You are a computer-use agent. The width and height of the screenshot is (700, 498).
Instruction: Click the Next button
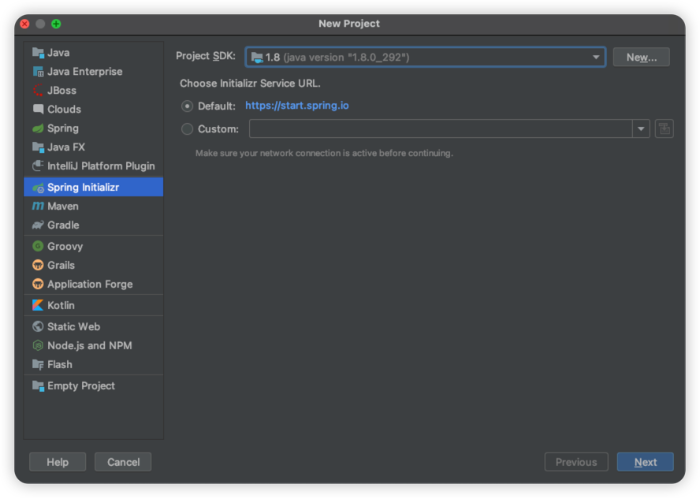(645, 462)
